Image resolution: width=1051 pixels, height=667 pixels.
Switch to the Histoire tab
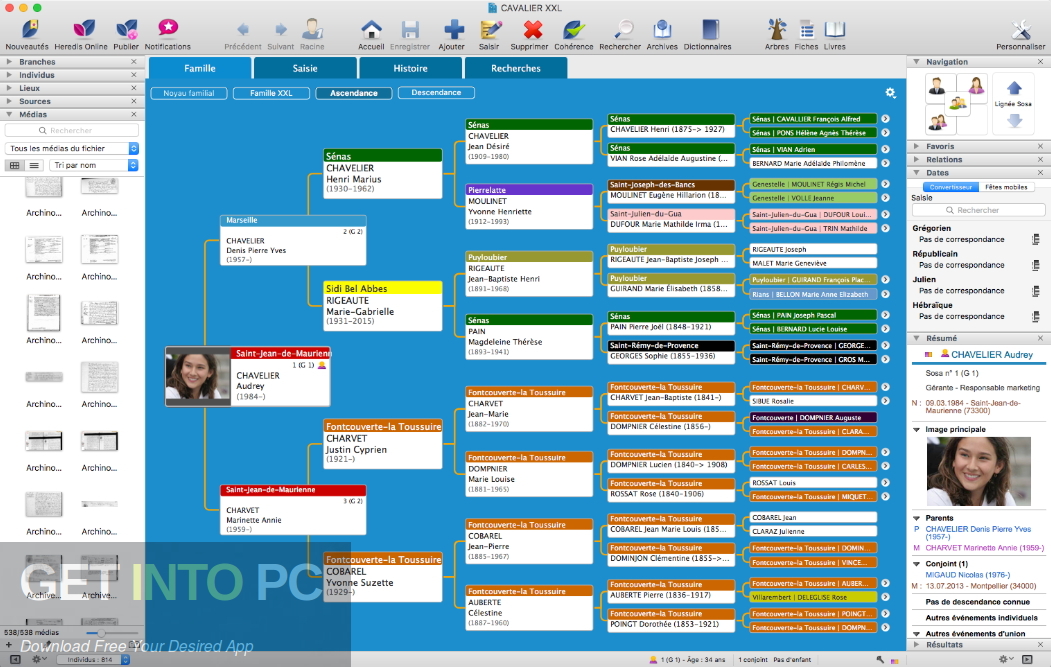click(x=410, y=68)
